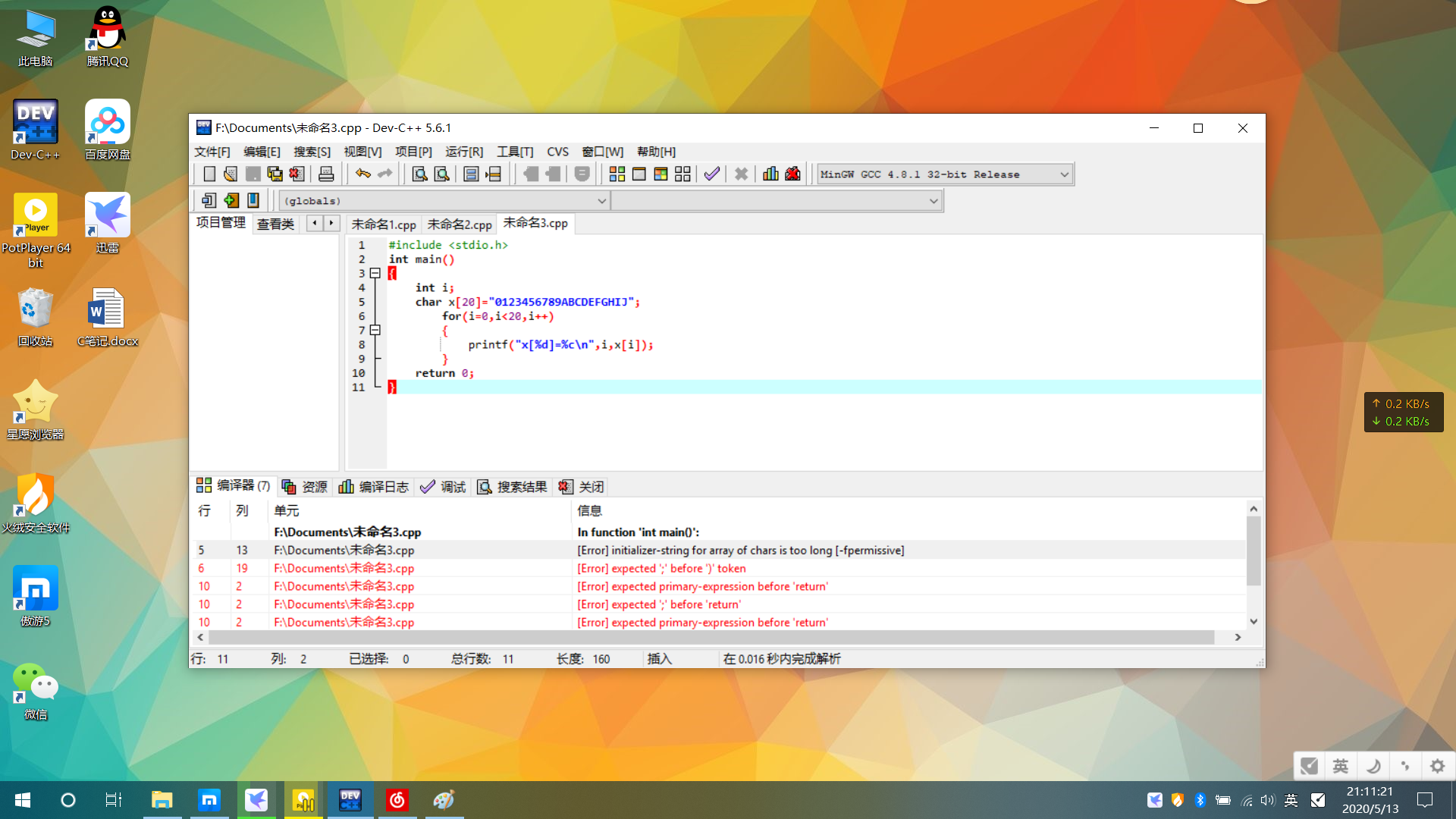Click the Toggle bookmarks icon with green plus

pos(231,200)
